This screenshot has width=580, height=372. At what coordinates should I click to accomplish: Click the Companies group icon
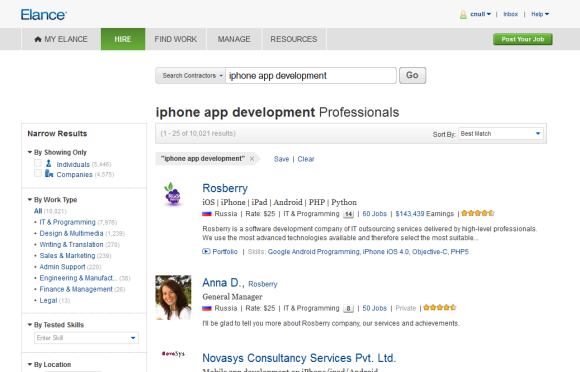49,173
